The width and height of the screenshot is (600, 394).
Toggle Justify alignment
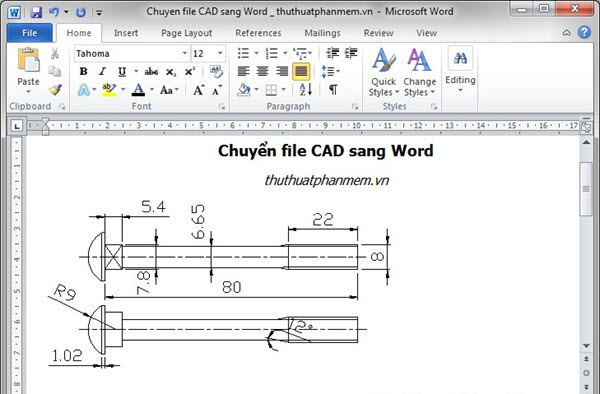301,72
